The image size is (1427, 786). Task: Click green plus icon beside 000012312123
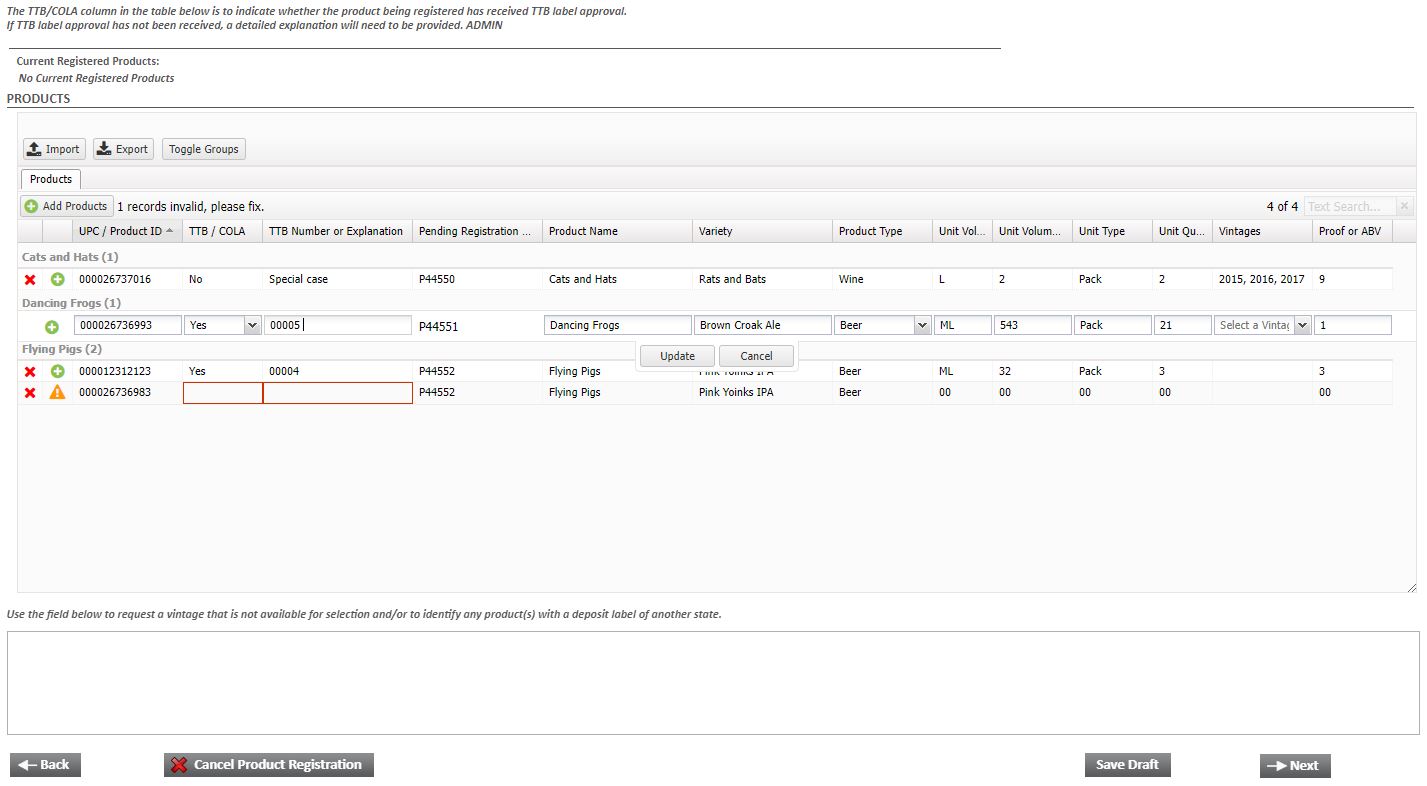[x=58, y=372]
